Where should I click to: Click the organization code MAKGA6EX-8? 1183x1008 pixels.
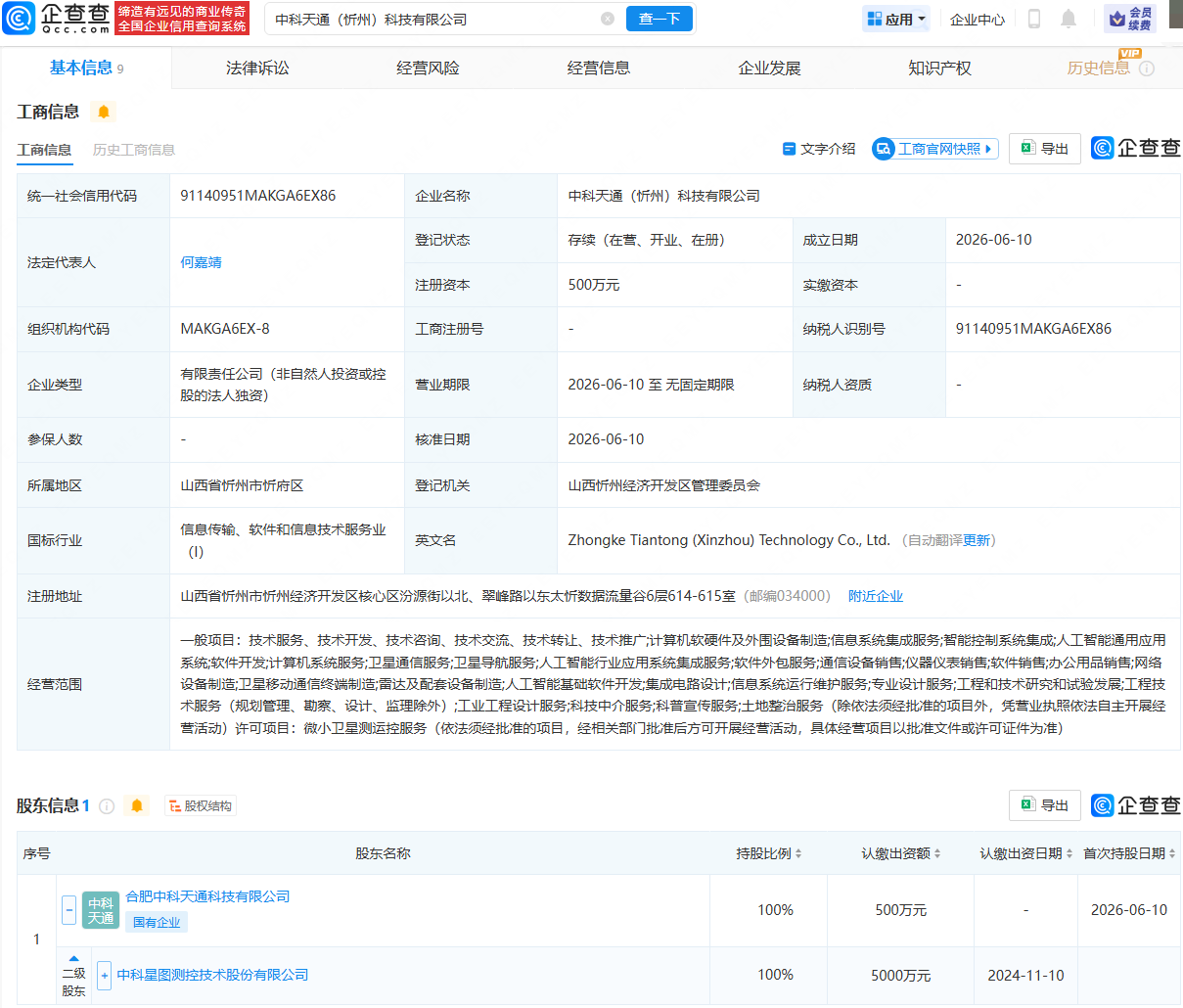tap(225, 329)
